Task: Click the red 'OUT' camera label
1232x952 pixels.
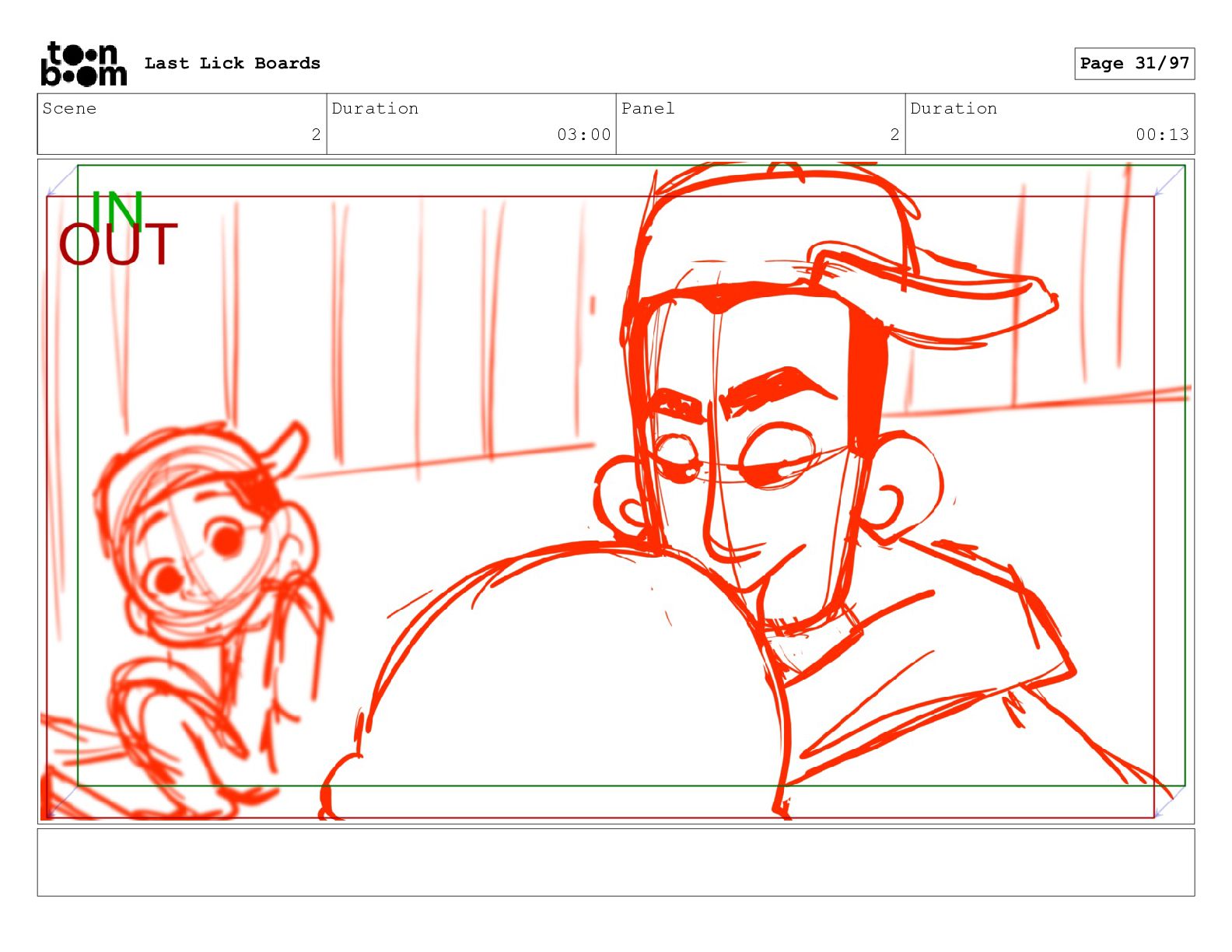Action: coord(118,245)
